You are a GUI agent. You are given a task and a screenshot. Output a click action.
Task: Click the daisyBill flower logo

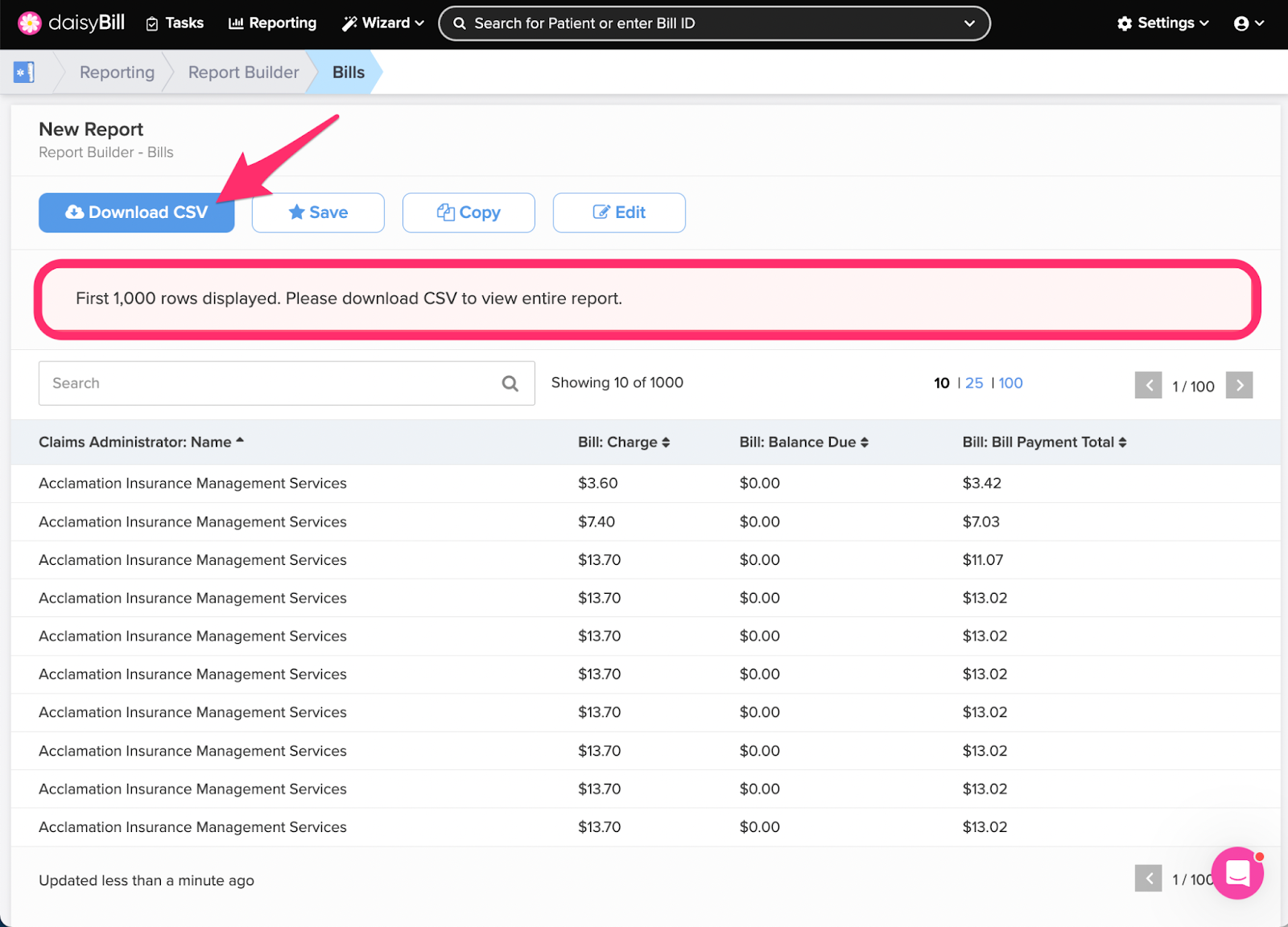tap(30, 23)
